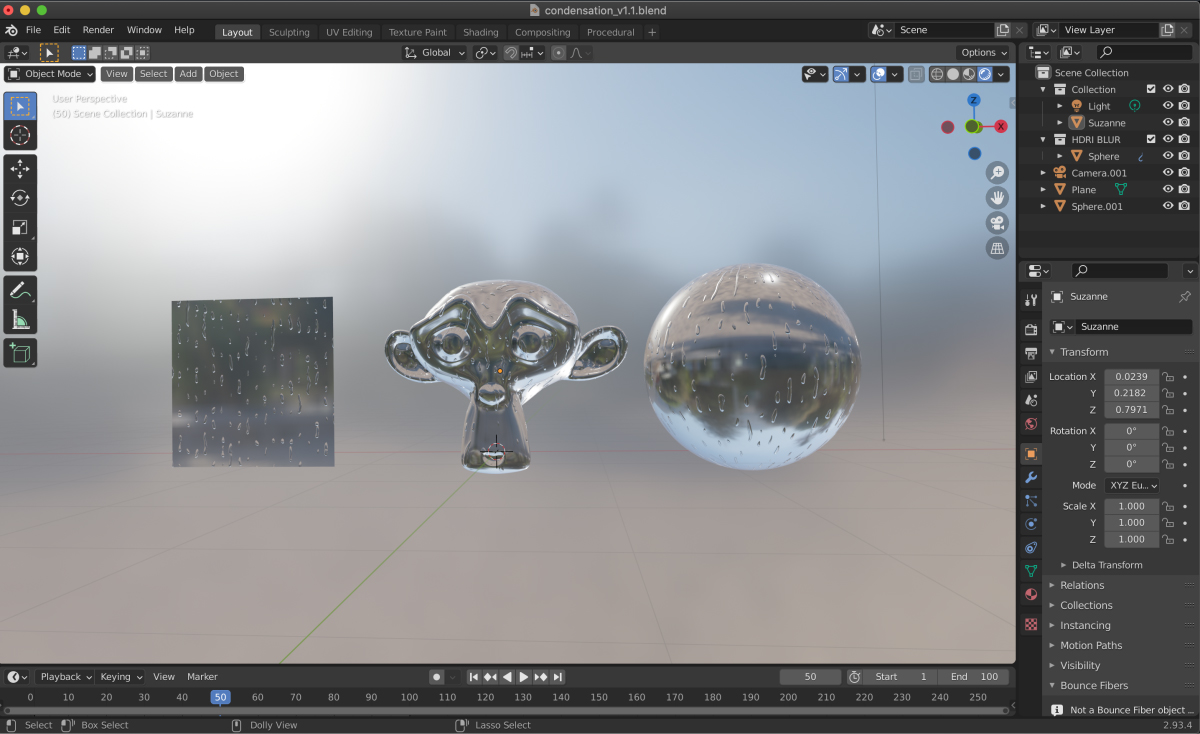This screenshot has width=1200, height=734.
Task: Open the Render menu
Action: click(98, 30)
